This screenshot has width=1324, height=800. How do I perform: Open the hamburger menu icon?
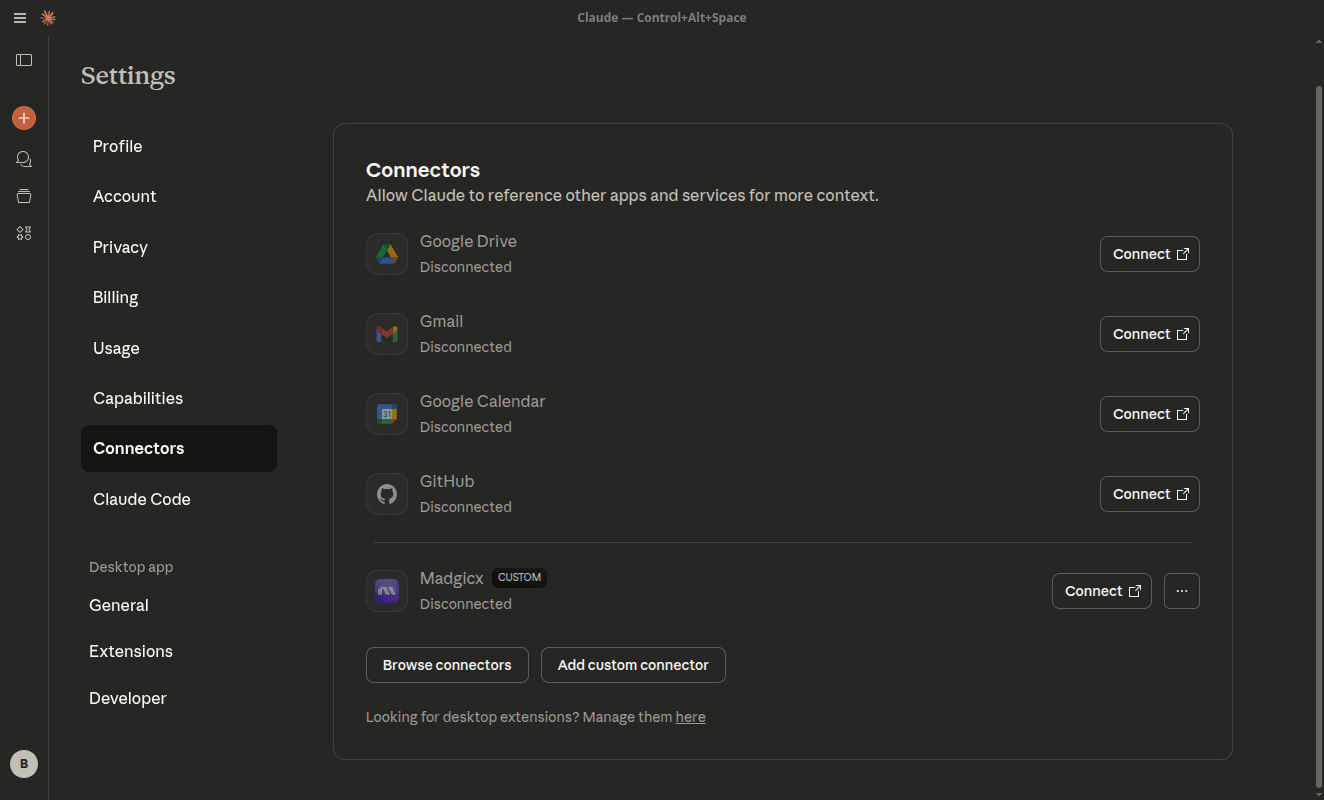[20, 18]
